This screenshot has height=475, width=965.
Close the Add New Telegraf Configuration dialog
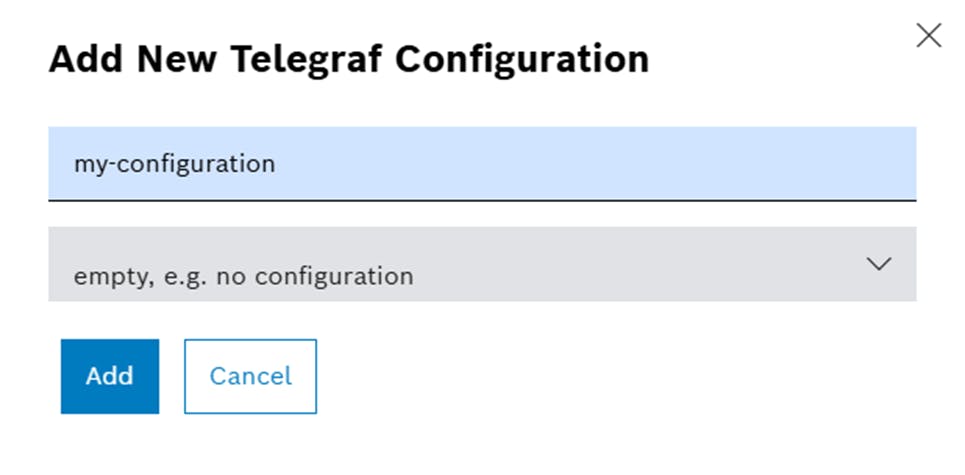tap(929, 36)
